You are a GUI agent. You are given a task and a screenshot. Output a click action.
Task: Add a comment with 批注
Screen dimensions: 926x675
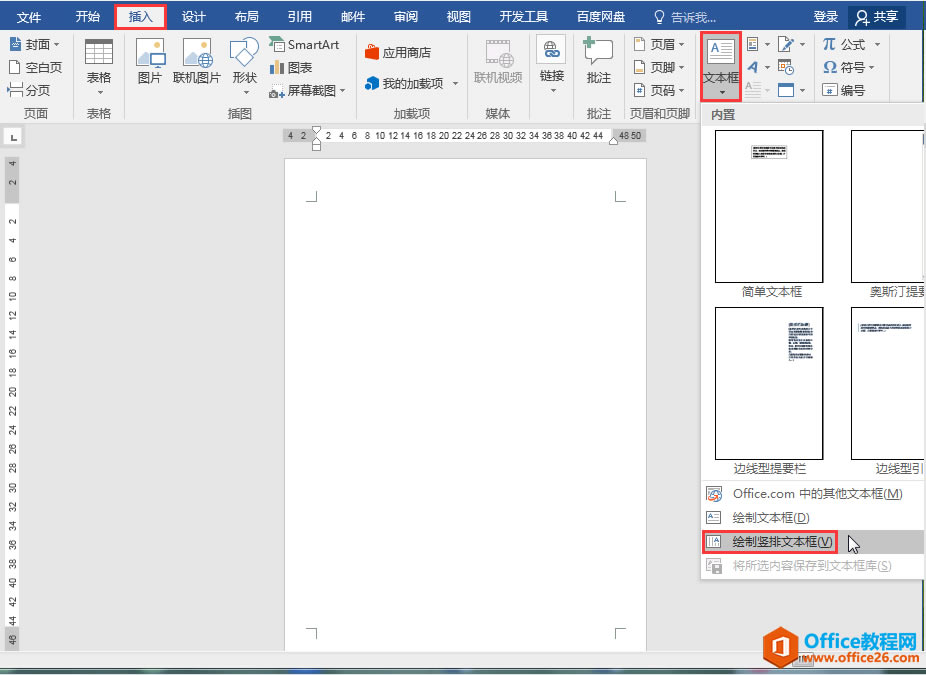(598, 61)
